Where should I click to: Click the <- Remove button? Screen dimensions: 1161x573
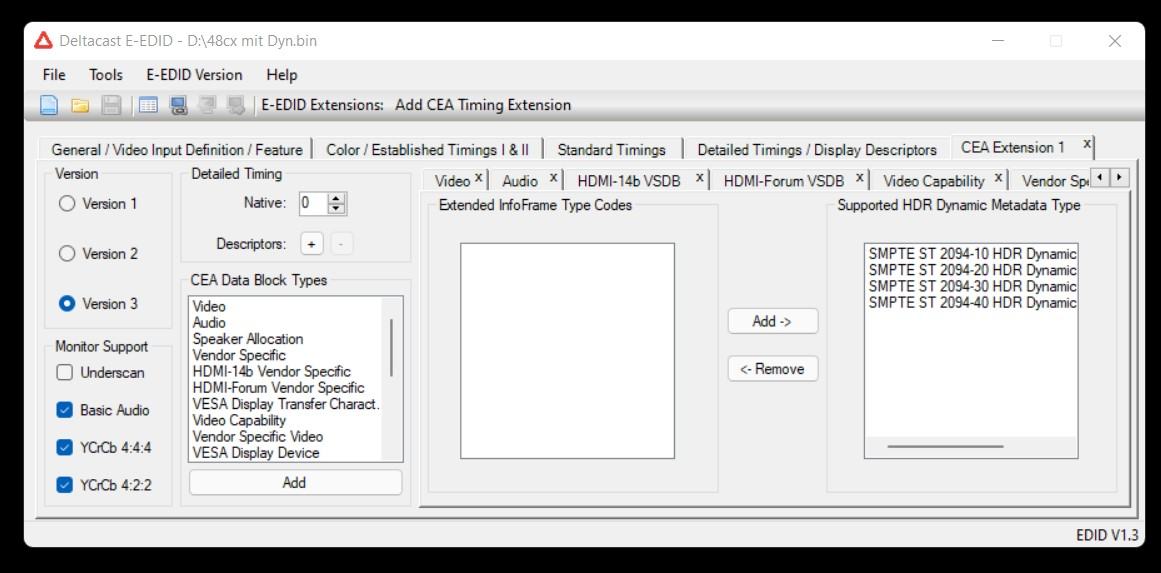772,369
